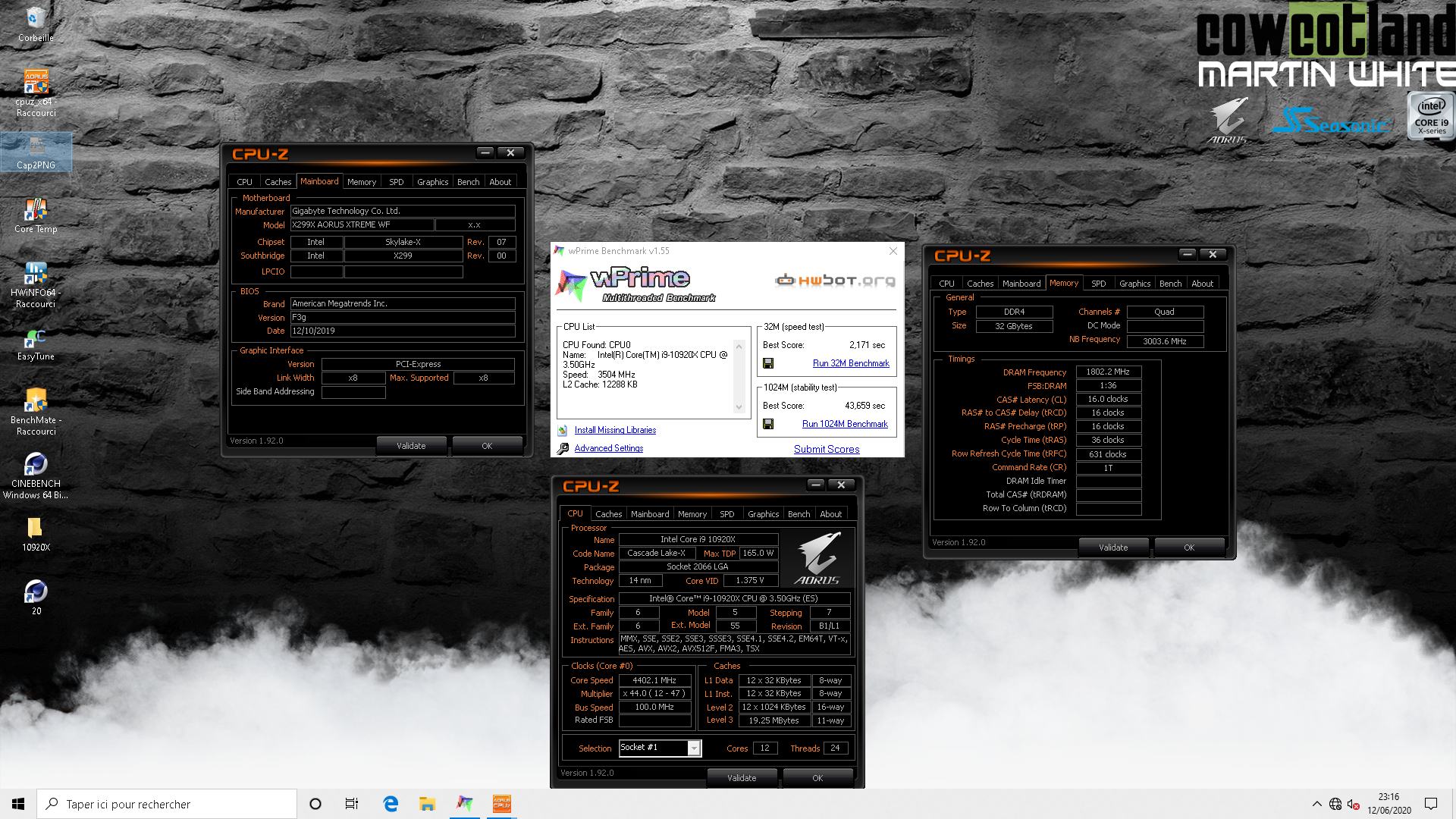The width and height of the screenshot is (1456, 819).
Task: Click the save icon for 32M score
Action: 768,364
